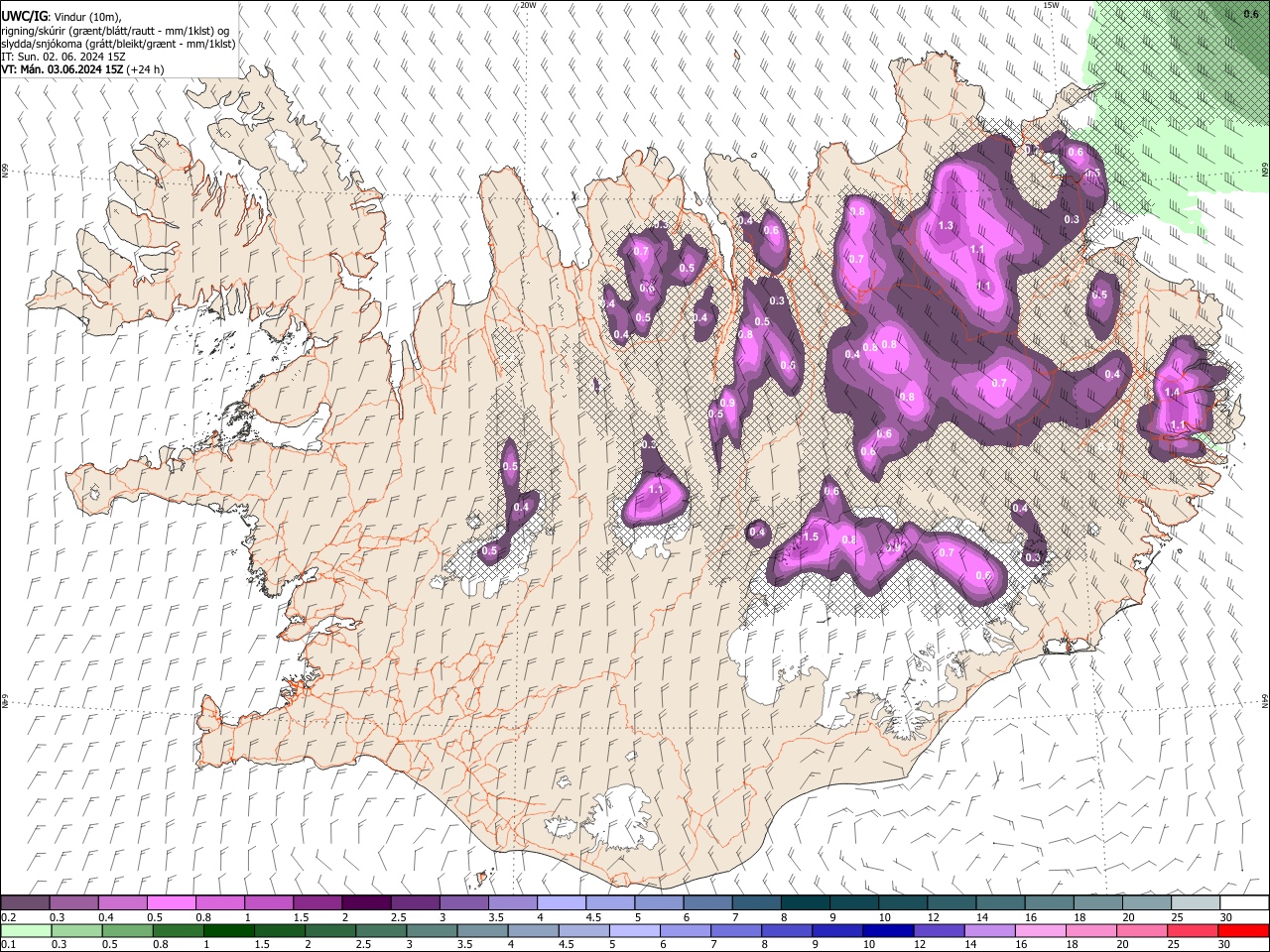Click the bright red lower swatch starting at 30
Image resolution: width=1270 pixels, height=952 pixels.
click(x=1244, y=930)
